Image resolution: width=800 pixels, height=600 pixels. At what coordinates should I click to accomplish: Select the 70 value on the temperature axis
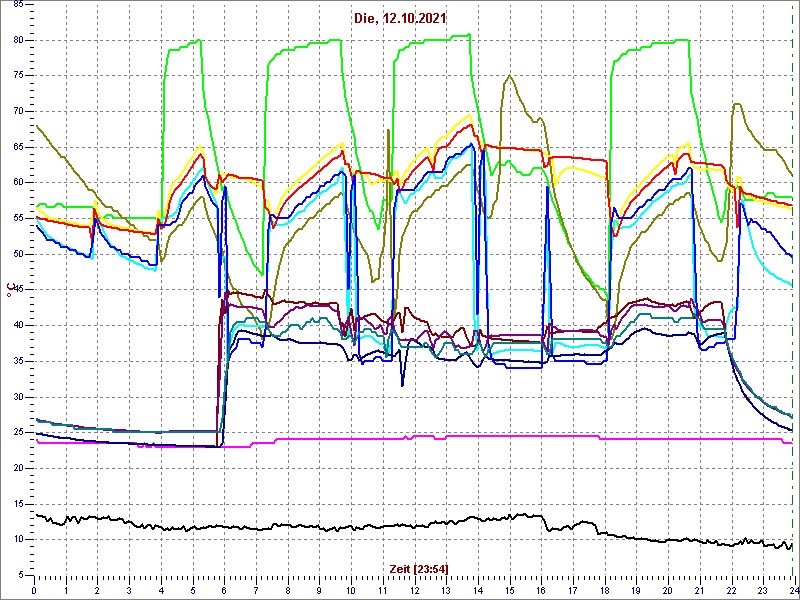coord(19,111)
